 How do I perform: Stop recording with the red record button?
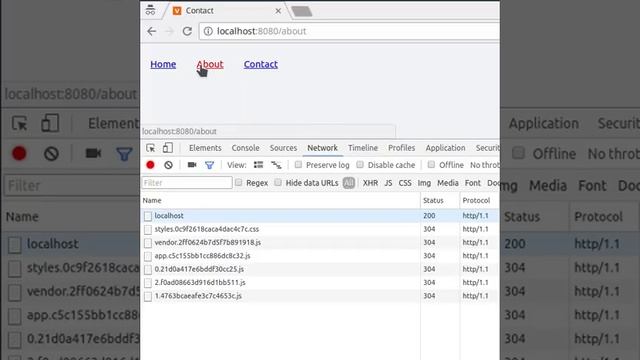(x=150, y=165)
